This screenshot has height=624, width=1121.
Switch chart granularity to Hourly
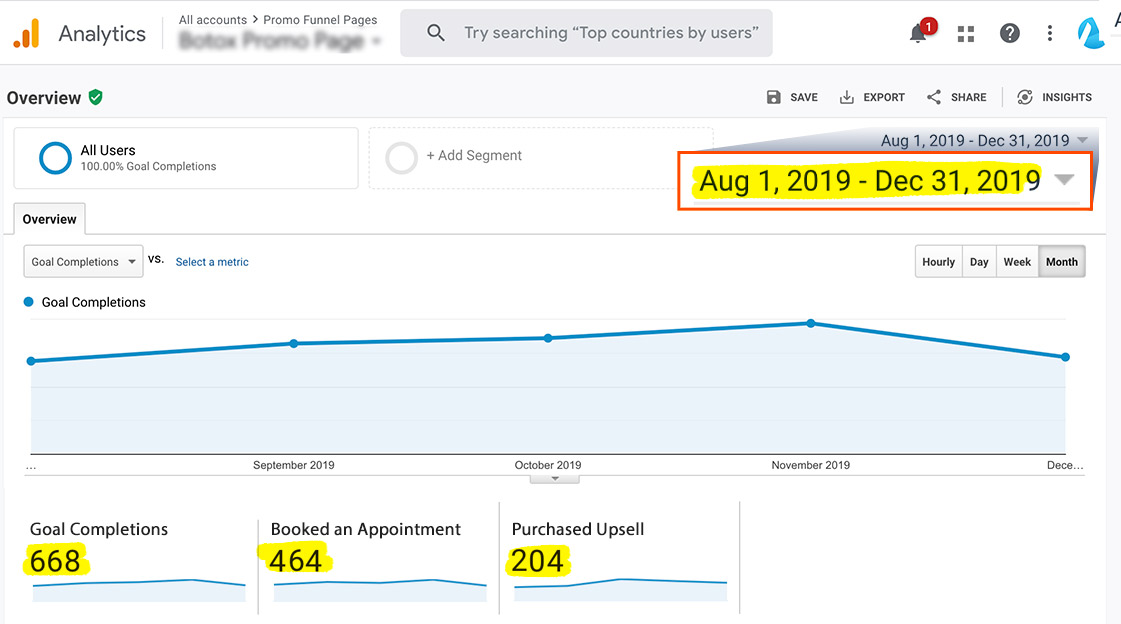click(938, 262)
